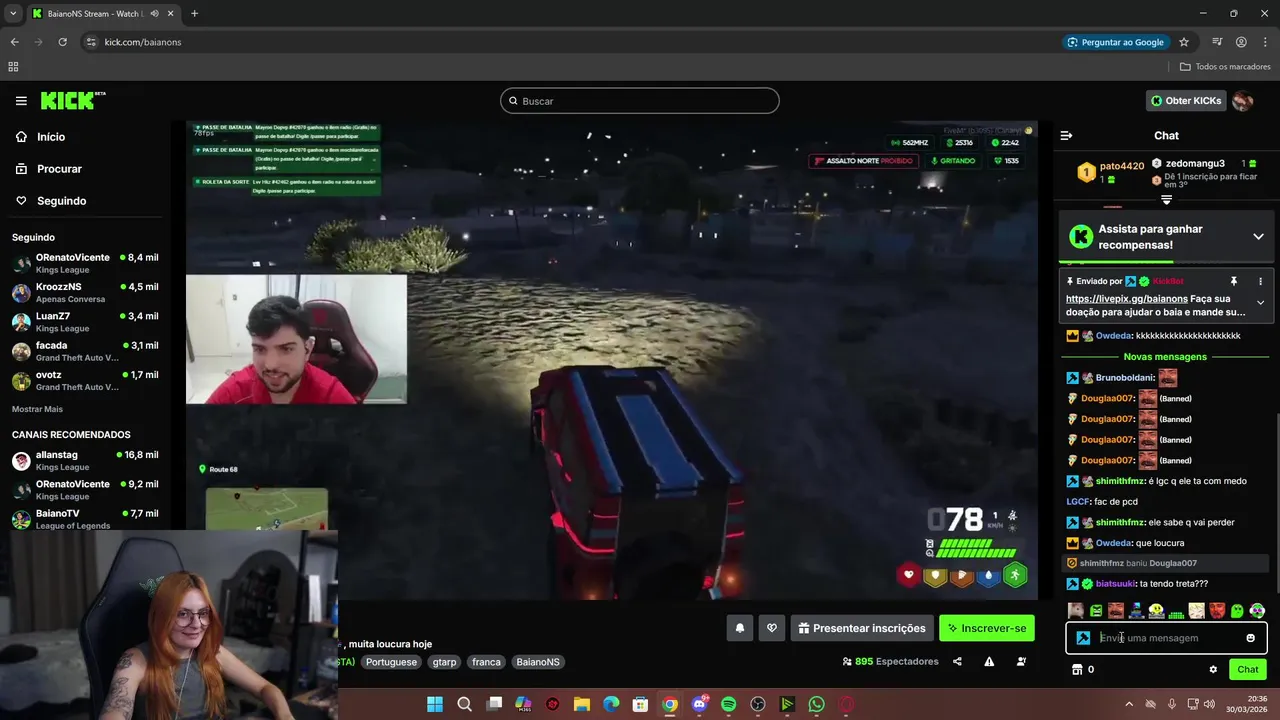Open the emoji picker in chat box

[x=1250, y=638]
